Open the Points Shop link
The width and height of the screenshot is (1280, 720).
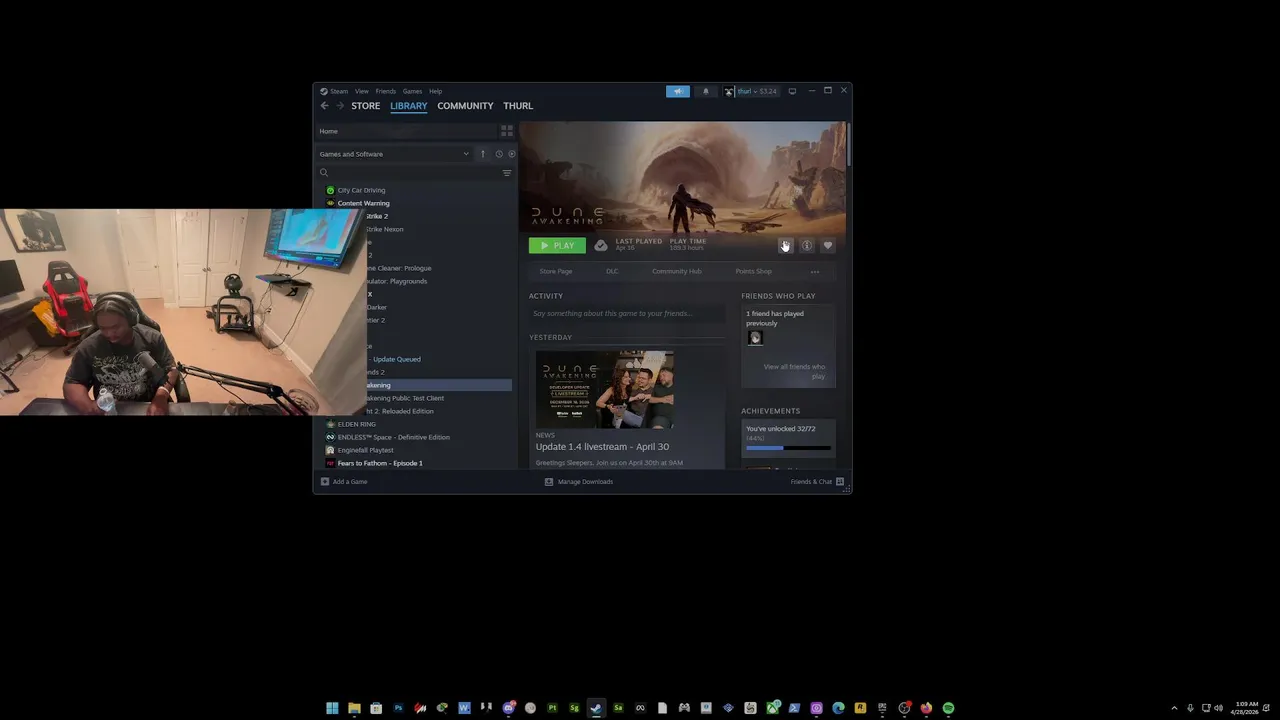point(753,271)
